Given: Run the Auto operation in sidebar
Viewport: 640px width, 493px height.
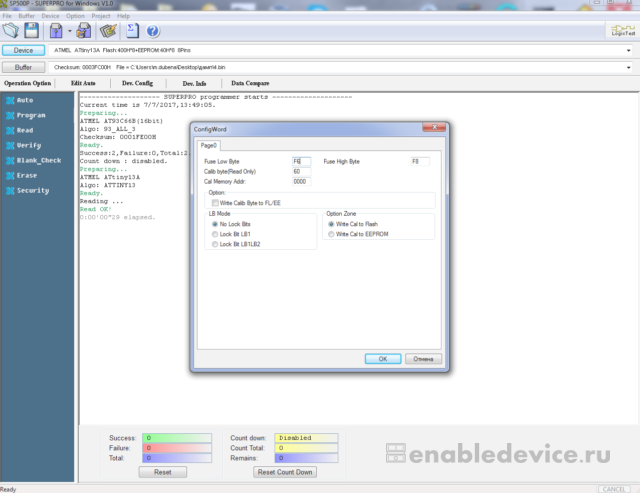Looking at the screenshot, I should coord(20,100).
